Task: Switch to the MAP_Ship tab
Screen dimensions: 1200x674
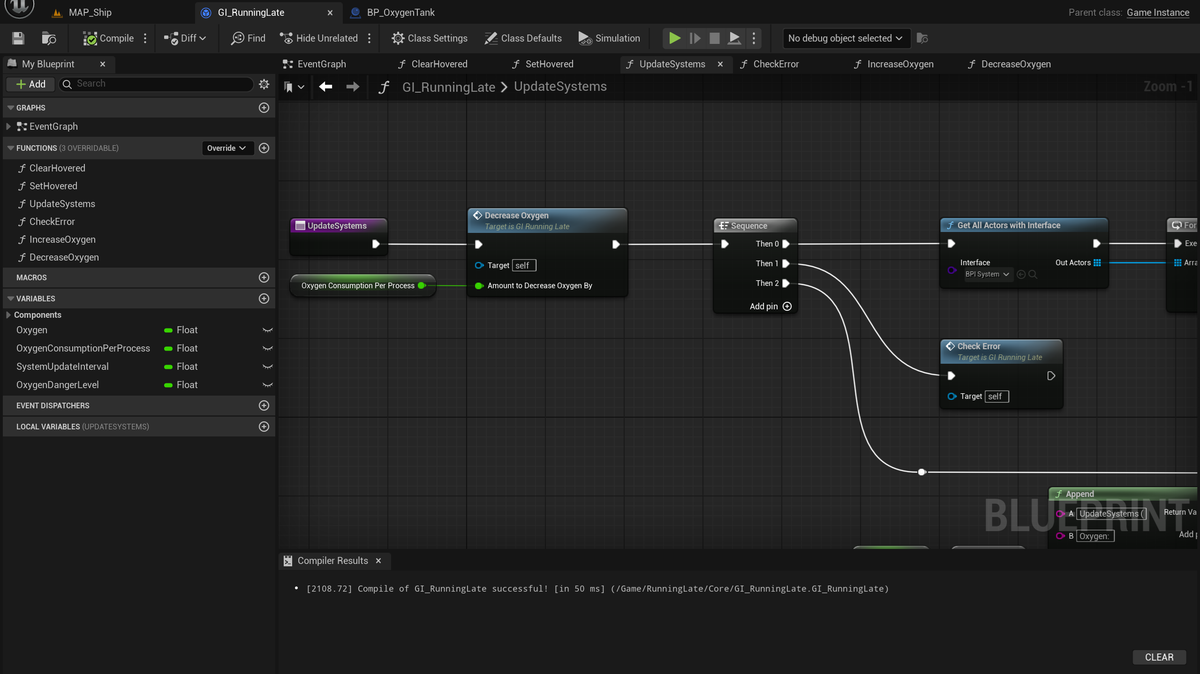Action: coord(90,12)
